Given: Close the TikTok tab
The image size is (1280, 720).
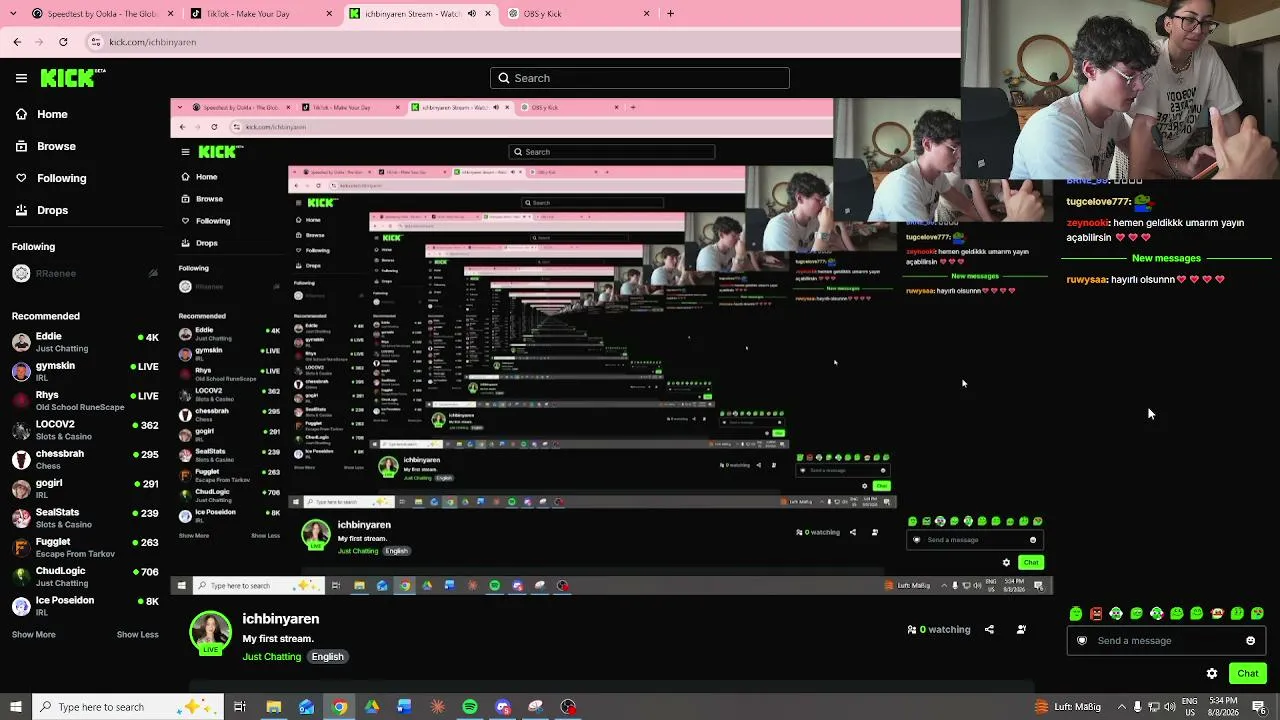Looking at the screenshot, I should 329,14.
